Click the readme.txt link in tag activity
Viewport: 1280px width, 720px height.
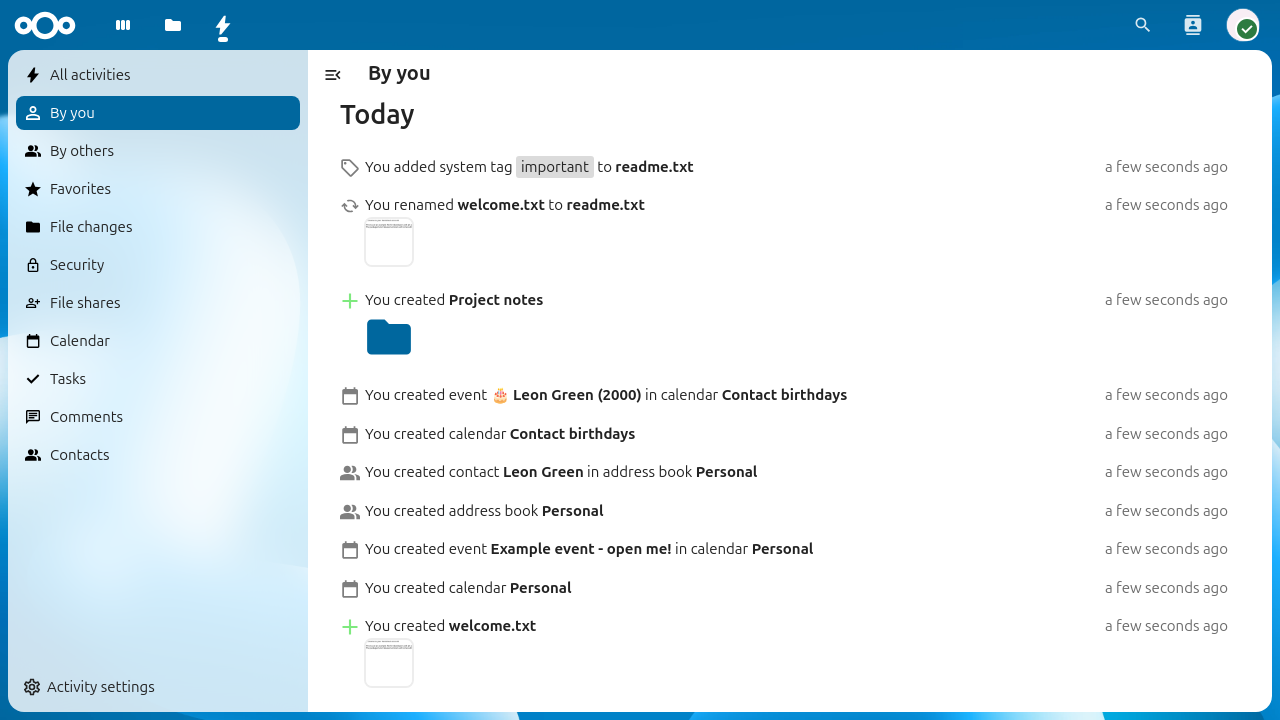[654, 167]
